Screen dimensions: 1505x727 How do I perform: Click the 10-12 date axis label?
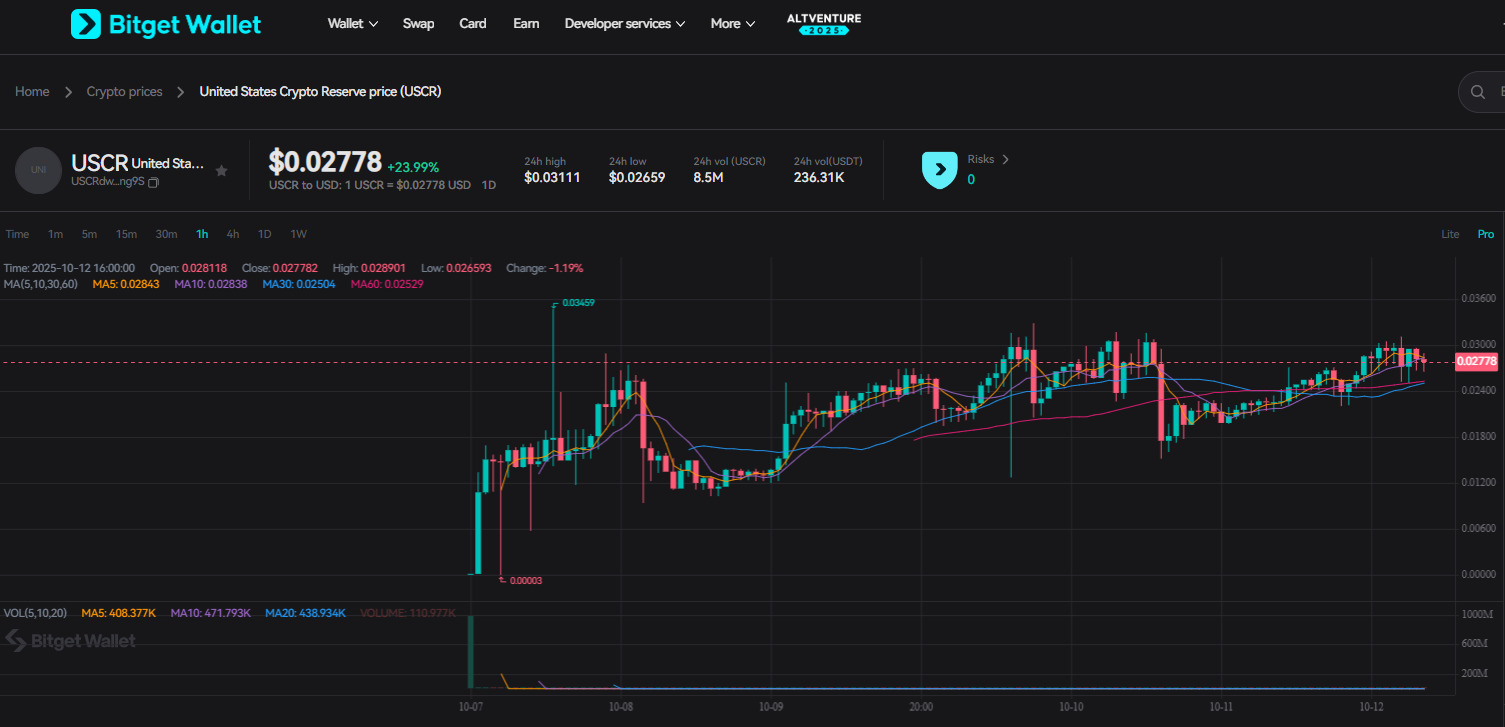point(1371,706)
